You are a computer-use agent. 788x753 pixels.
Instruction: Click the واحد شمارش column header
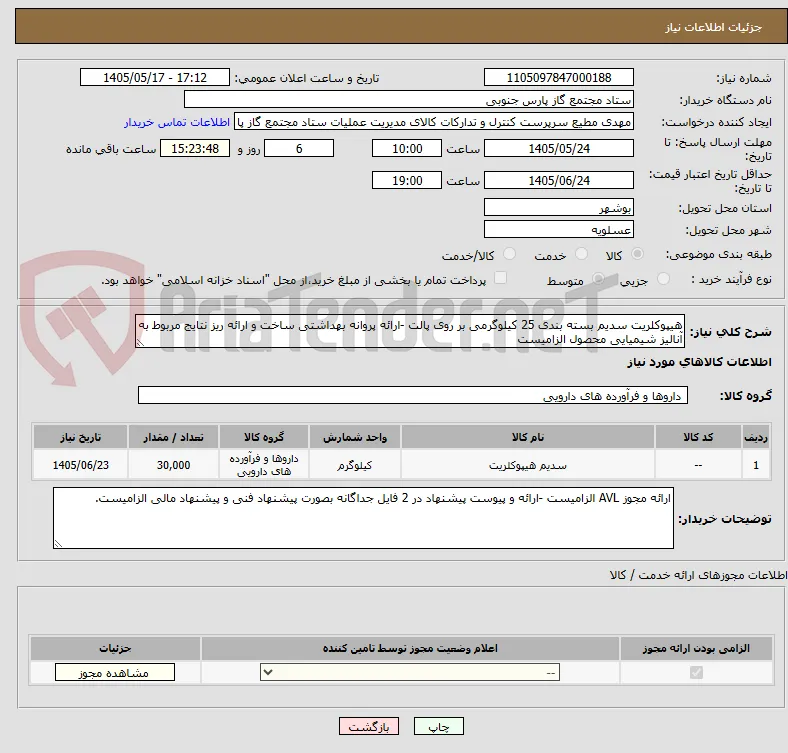click(355, 437)
